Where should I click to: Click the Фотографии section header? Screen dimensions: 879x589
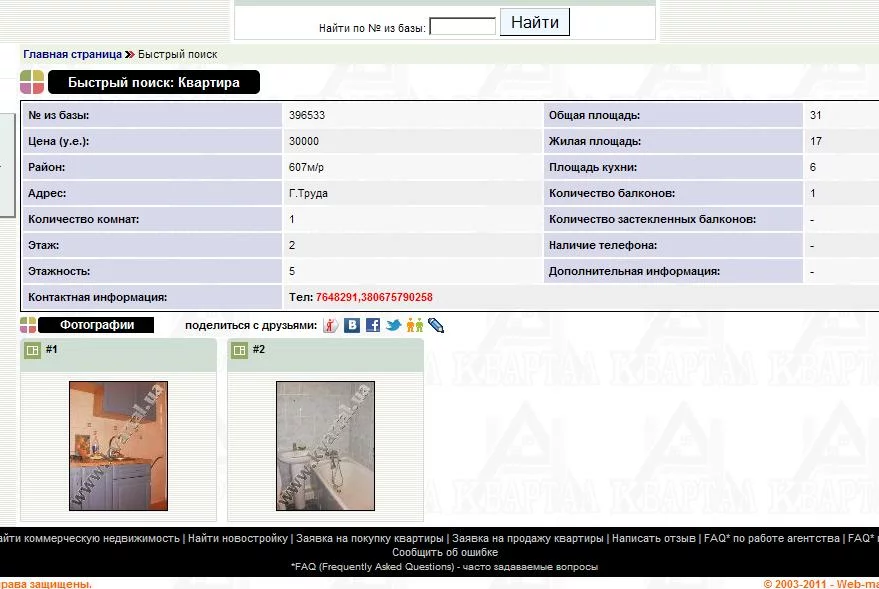tap(96, 325)
